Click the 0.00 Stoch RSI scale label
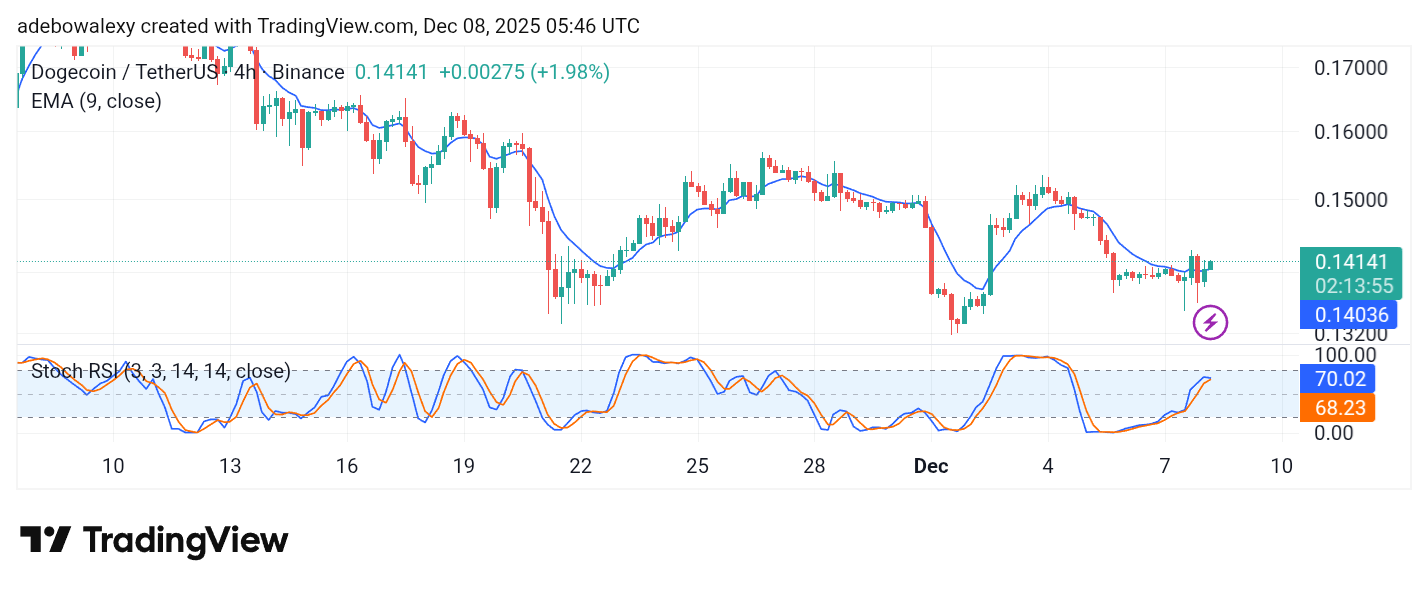Image resolution: width=1428 pixels, height=591 pixels. click(x=1336, y=433)
